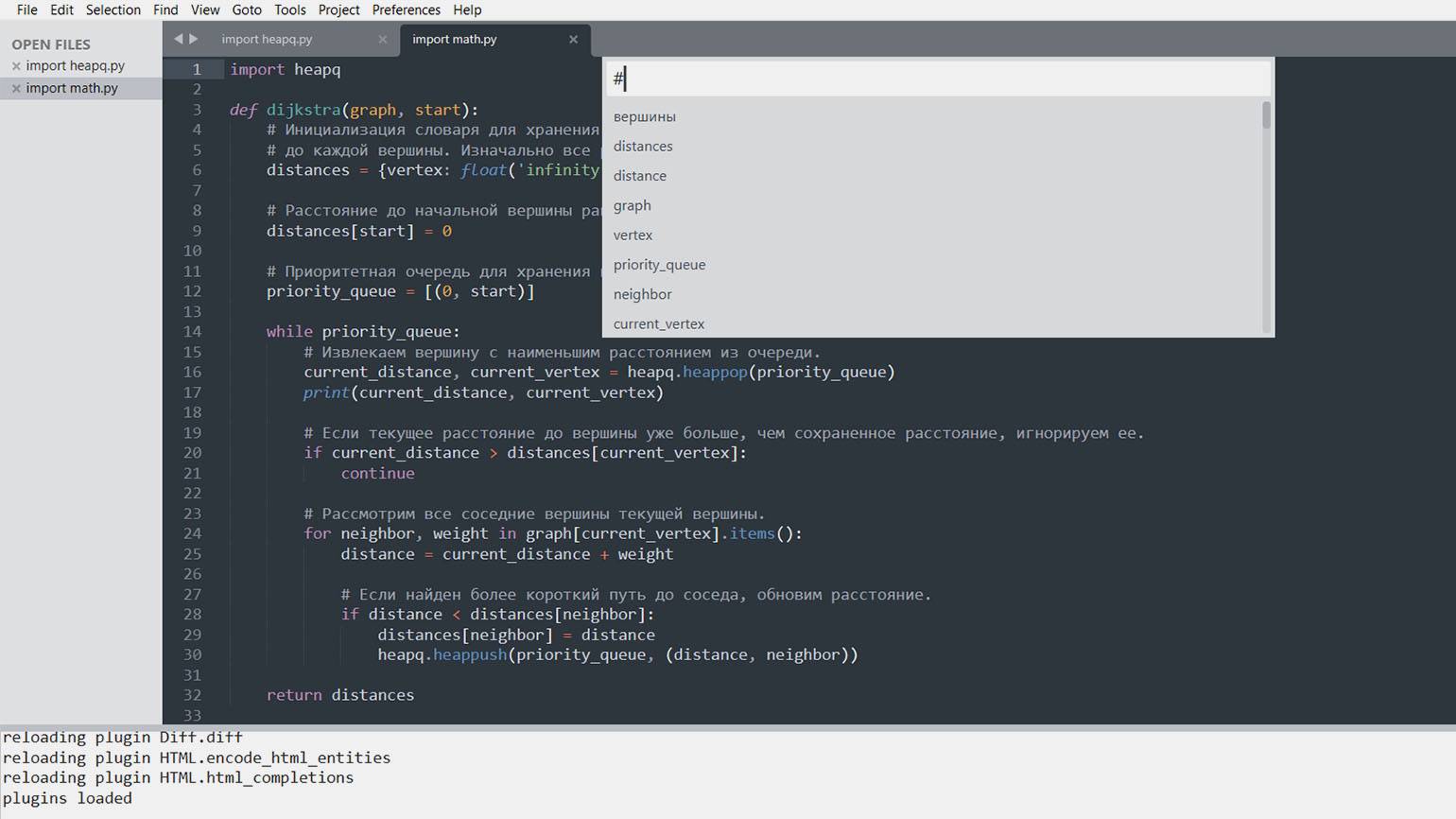The width and height of the screenshot is (1456, 819).
Task: Close the import math.py tab
Action: [x=573, y=39]
